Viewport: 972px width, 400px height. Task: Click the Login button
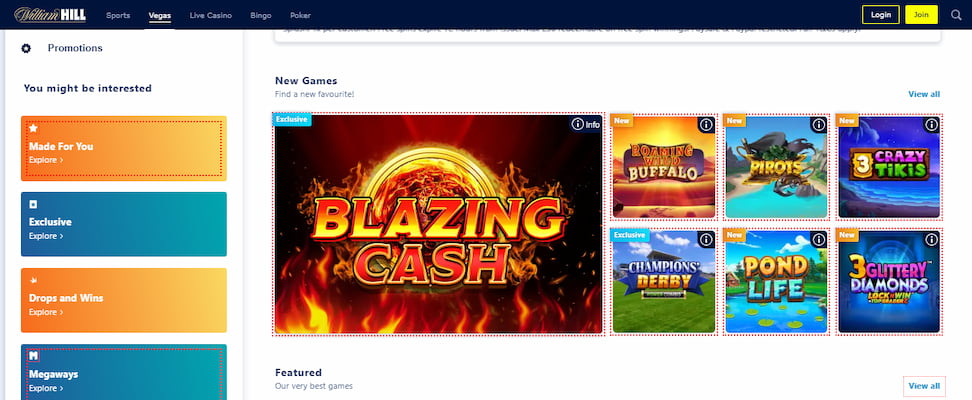tap(881, 15)
